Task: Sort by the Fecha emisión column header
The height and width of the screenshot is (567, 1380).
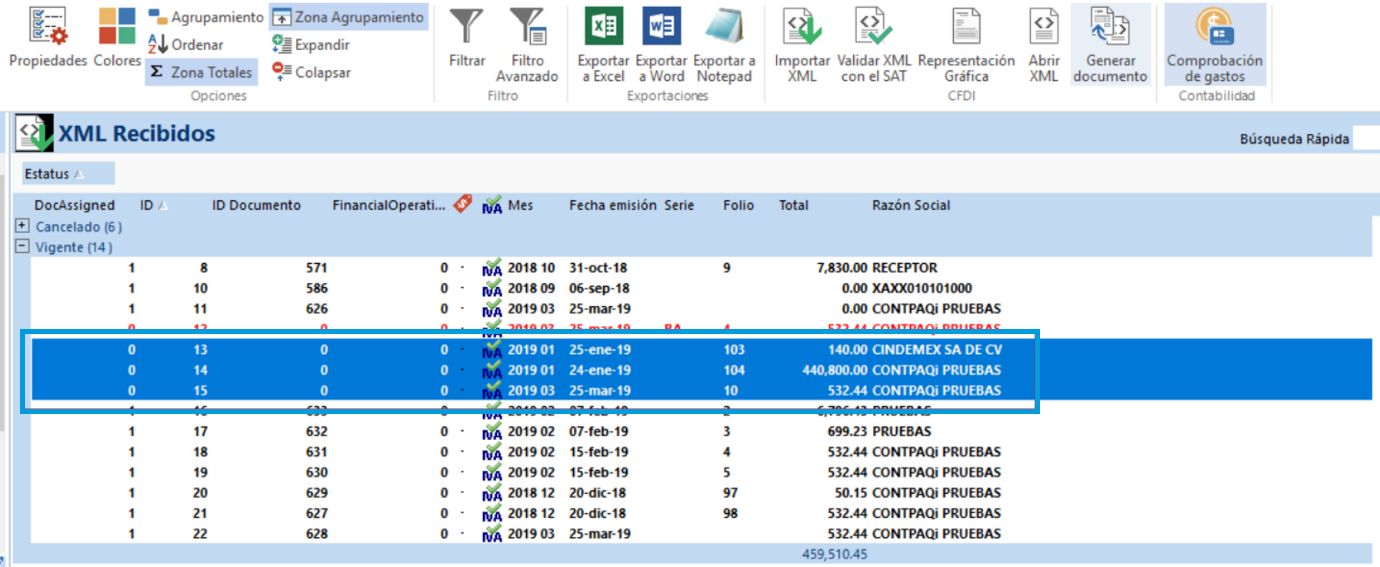Action: pyautogui.click(x=612, y=205)
